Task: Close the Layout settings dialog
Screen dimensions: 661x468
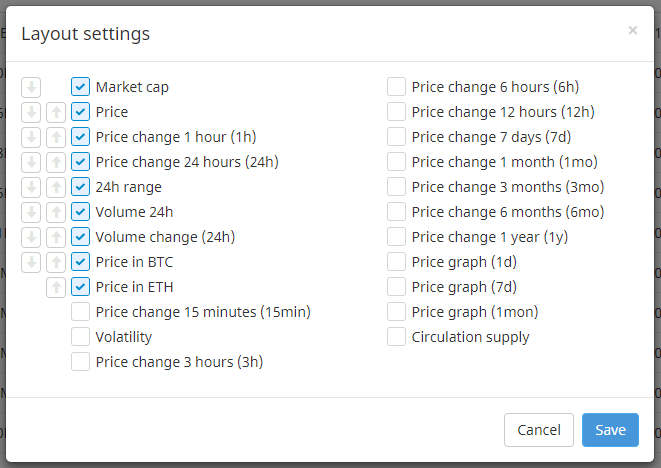Action: (x=632, y=31)
